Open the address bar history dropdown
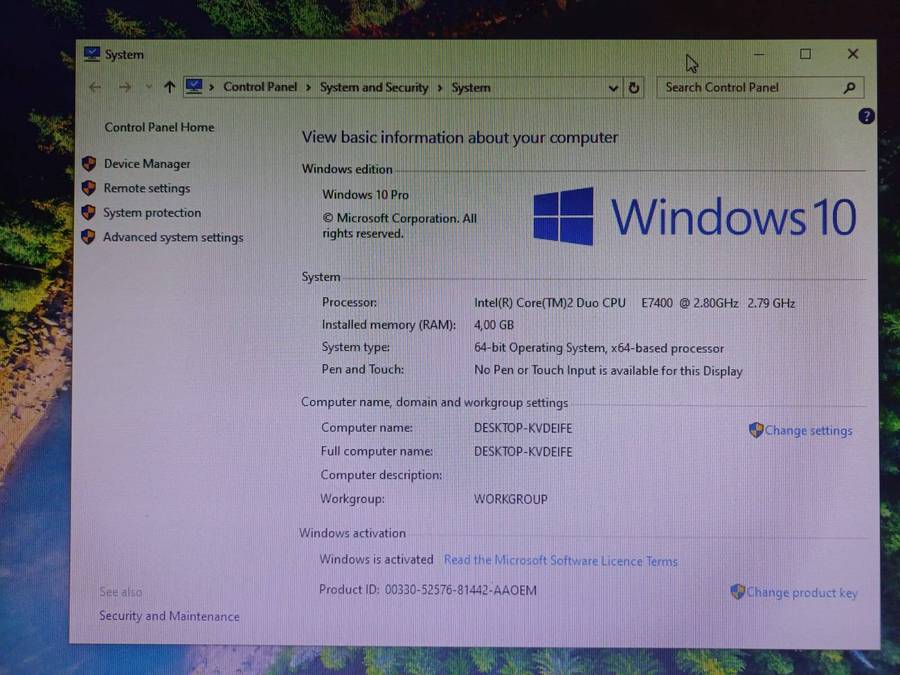Viewport: 900px width, 675px height. coord(613,88)
